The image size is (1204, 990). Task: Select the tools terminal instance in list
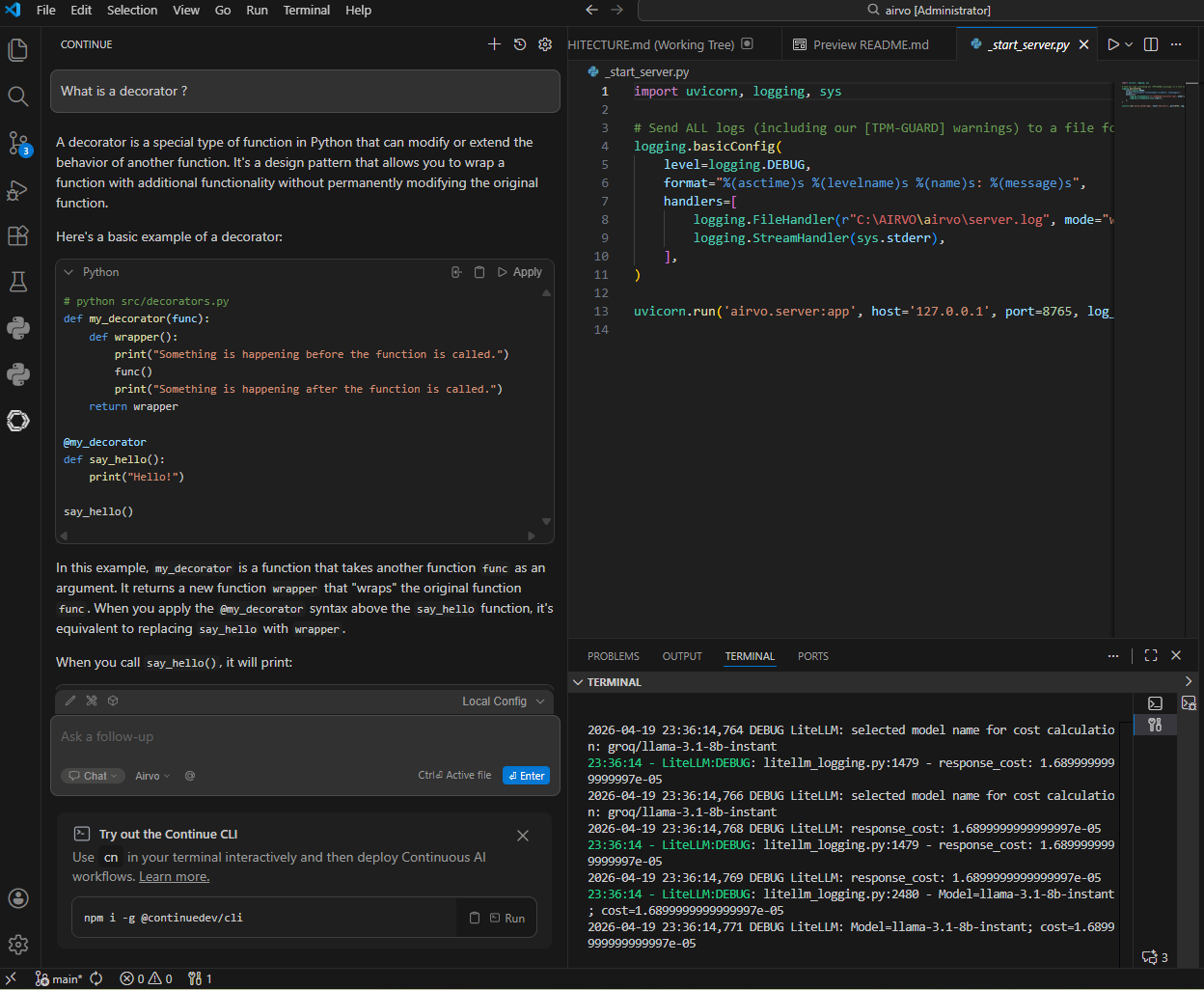pyautogui.click(x=1155, y=725)
